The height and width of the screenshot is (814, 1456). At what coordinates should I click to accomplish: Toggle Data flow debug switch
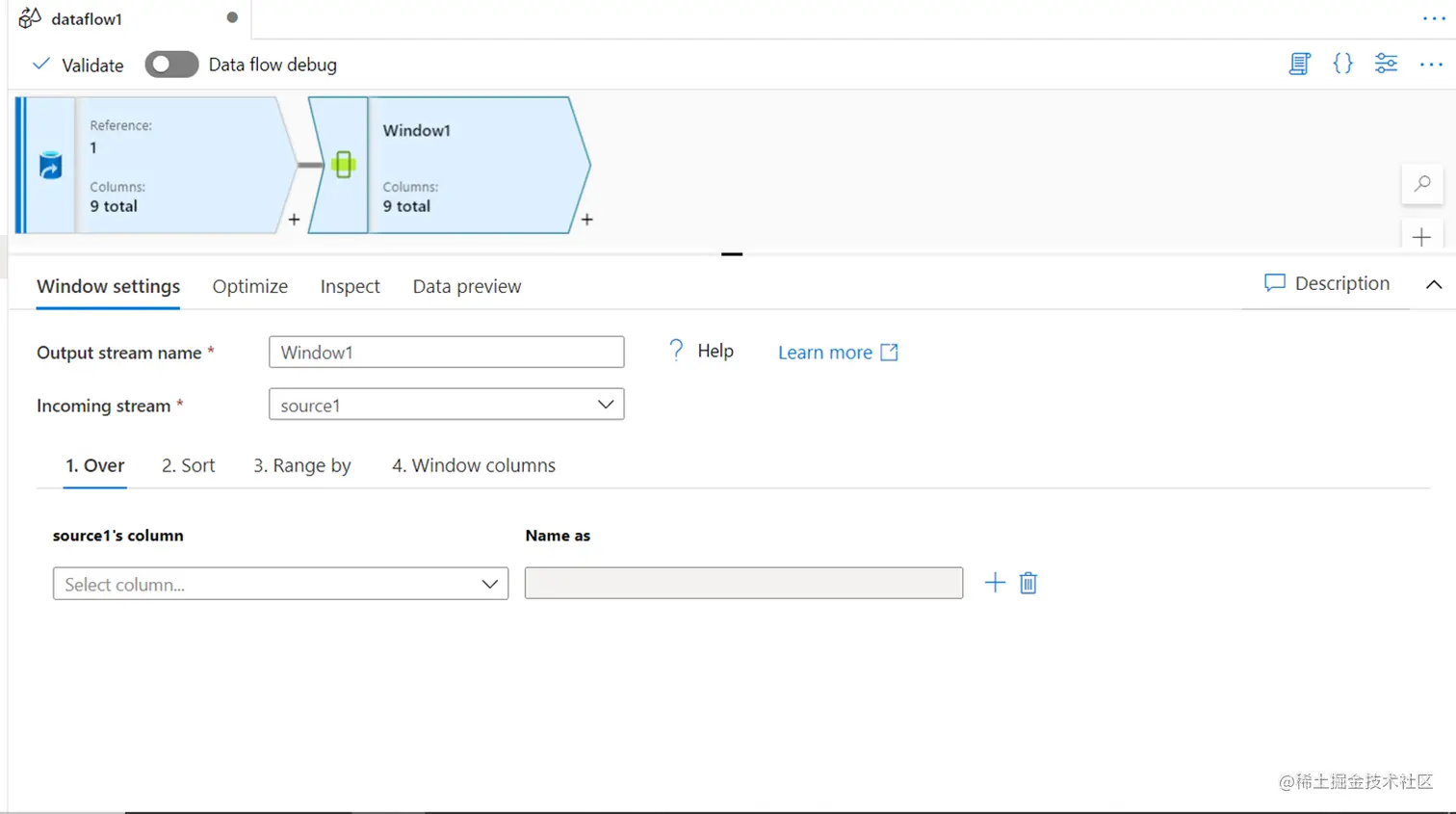(x=171, y=65)
